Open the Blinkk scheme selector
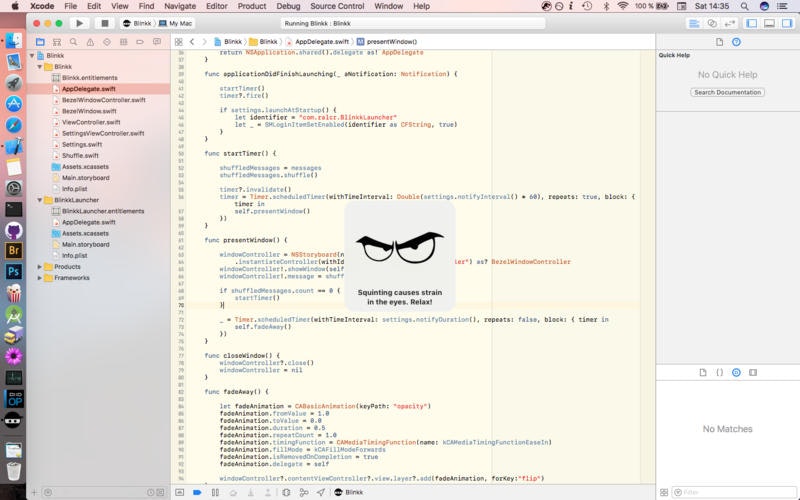The width and height of the screenshot is (800, 500). (137, 23)
